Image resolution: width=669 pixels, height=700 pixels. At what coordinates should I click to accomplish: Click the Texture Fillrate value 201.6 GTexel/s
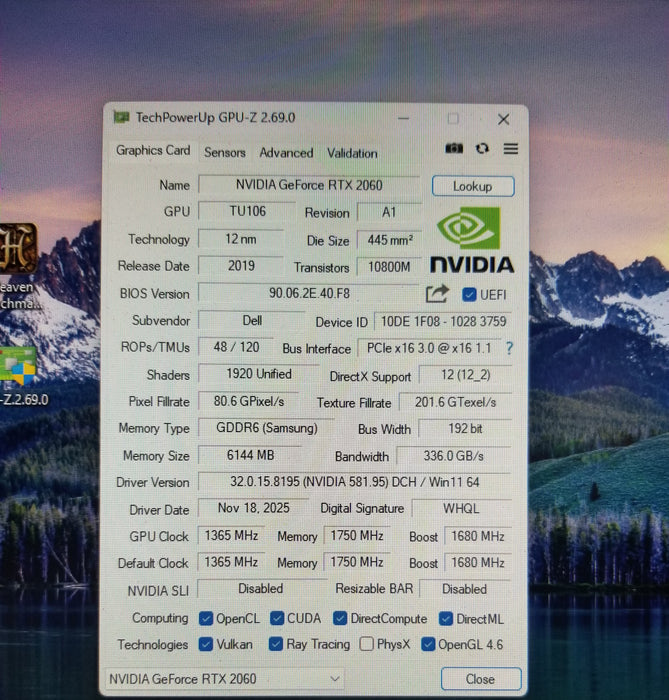click(x=455, y=402)
